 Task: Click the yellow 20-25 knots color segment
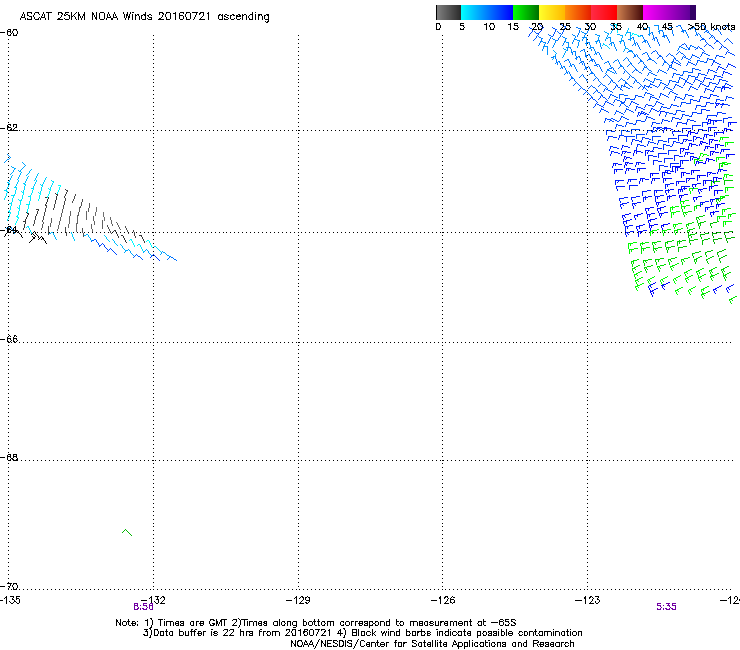(552, 12)
